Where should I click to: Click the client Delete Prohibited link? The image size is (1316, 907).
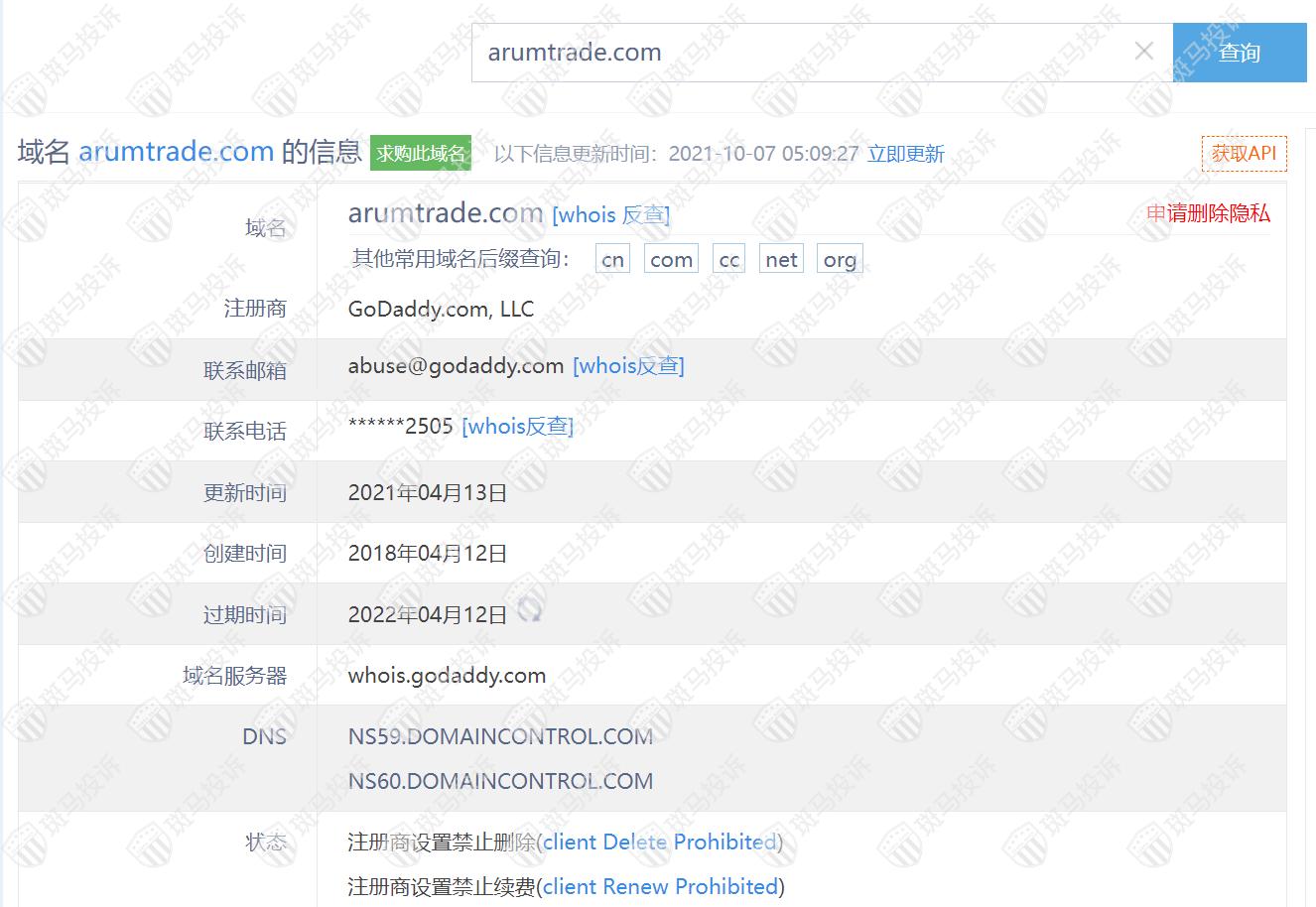coord(659,842)
